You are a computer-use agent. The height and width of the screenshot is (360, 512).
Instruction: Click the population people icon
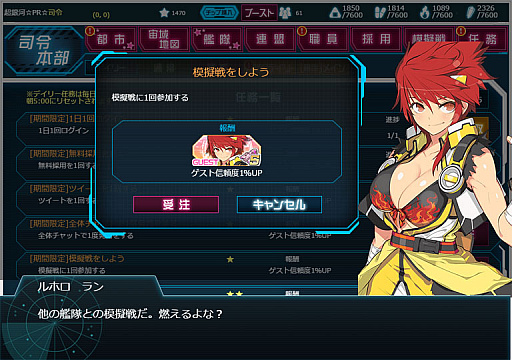click(285, 13)
